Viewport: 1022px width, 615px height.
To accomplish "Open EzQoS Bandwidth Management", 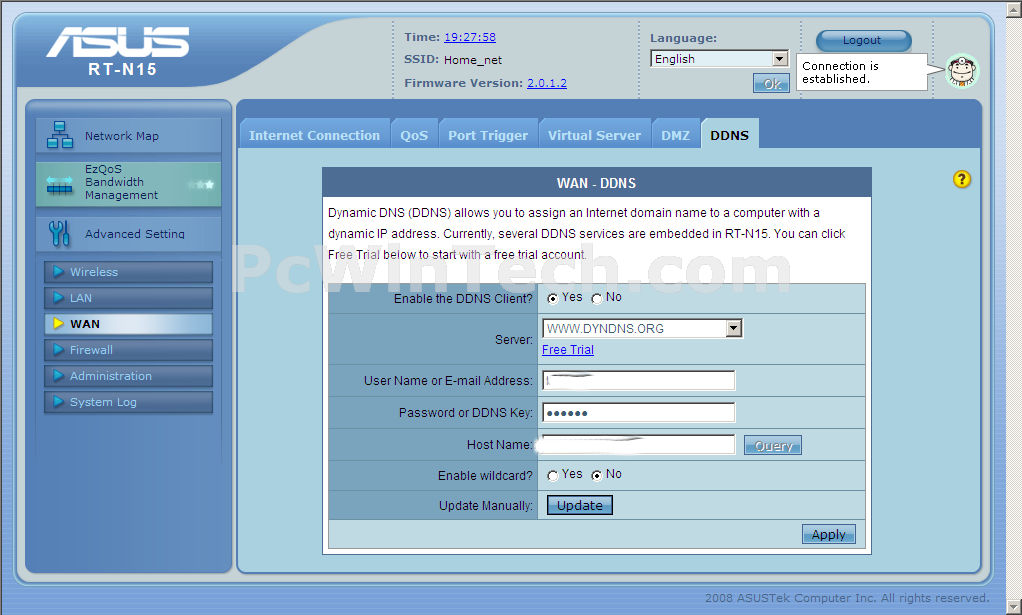I will (x=128, y=184).
